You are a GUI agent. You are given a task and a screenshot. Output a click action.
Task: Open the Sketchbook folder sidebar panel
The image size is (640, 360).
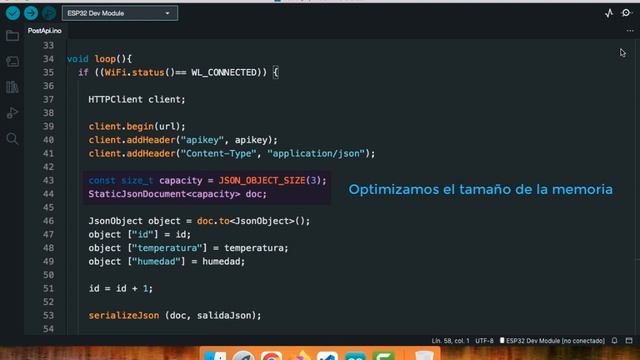[12, 36]
